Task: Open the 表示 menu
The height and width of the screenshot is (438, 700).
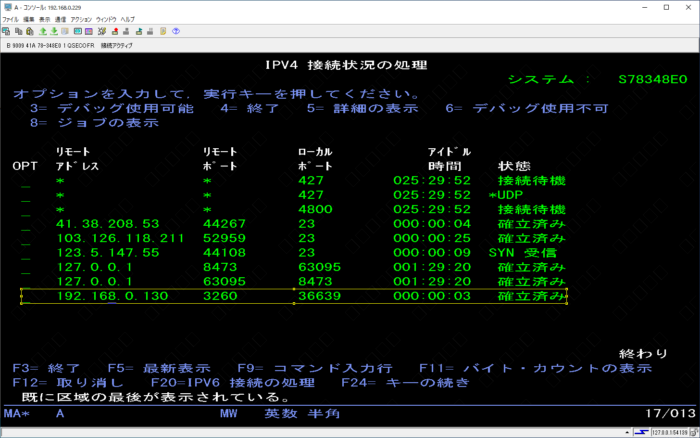Action: 45,20
